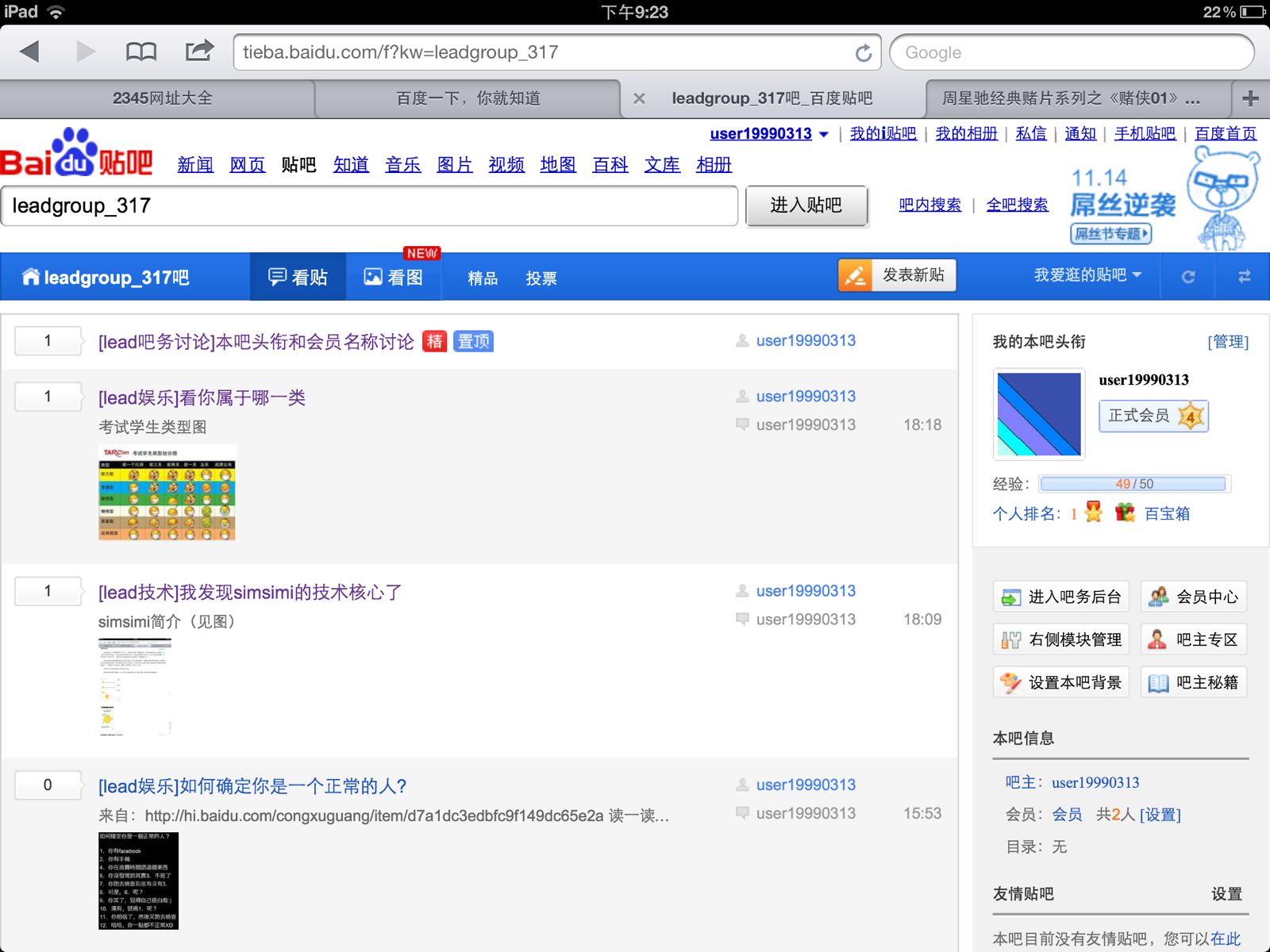Close the leadgroup_317吧 tab
Screen dimensions: 1270x952
point(639,98)
